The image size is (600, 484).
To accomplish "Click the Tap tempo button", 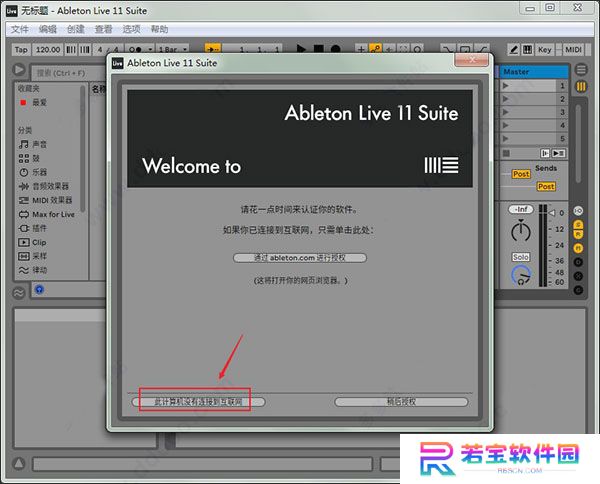I will pyautogui.click(x=21, y=49).
